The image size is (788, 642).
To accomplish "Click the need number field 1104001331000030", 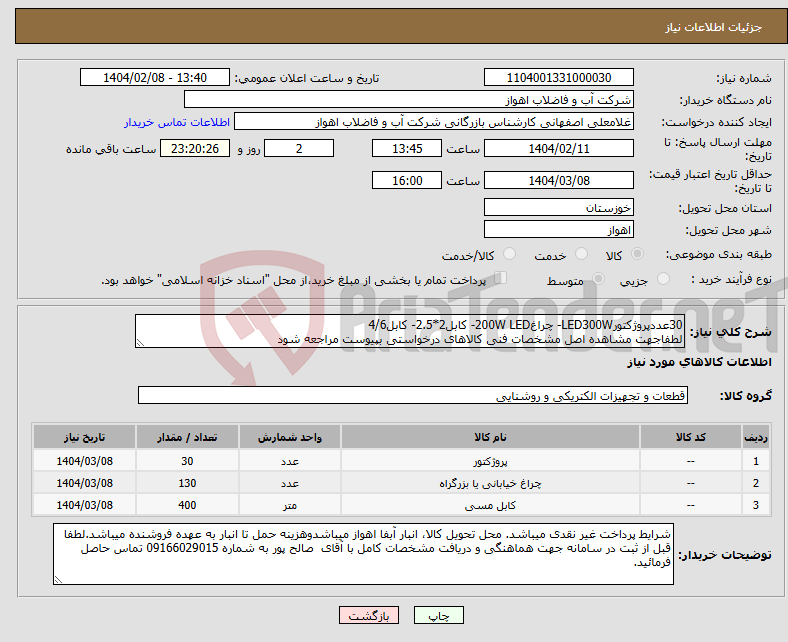I will pos(559,77).
